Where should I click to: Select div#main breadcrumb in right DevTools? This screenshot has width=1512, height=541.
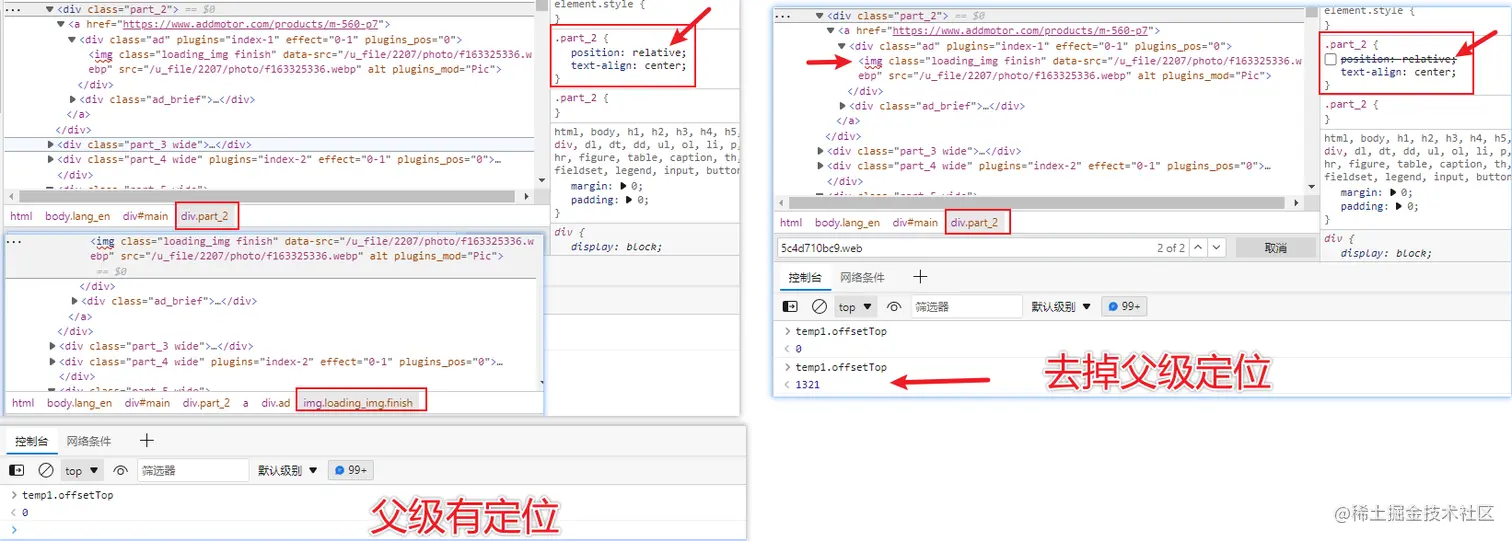[x=915, y=223]
